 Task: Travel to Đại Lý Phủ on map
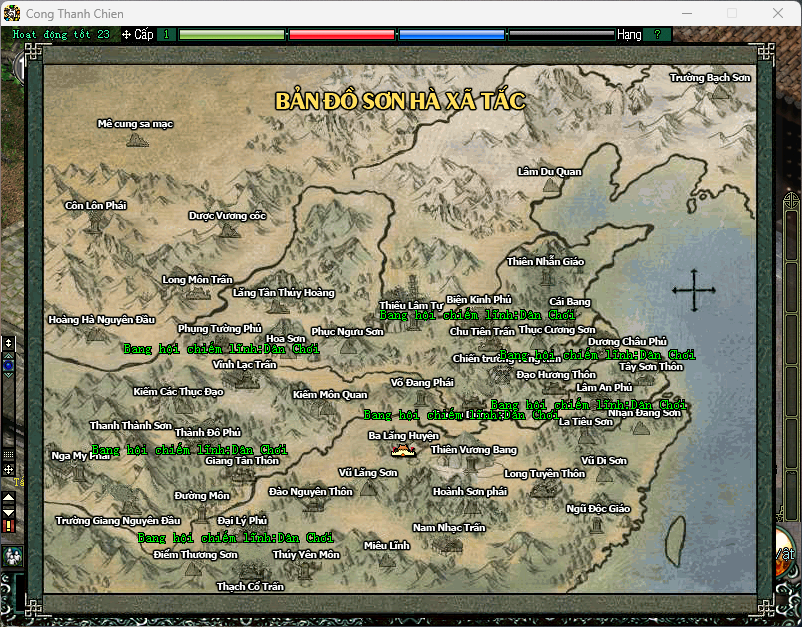(x=242, y=520)
